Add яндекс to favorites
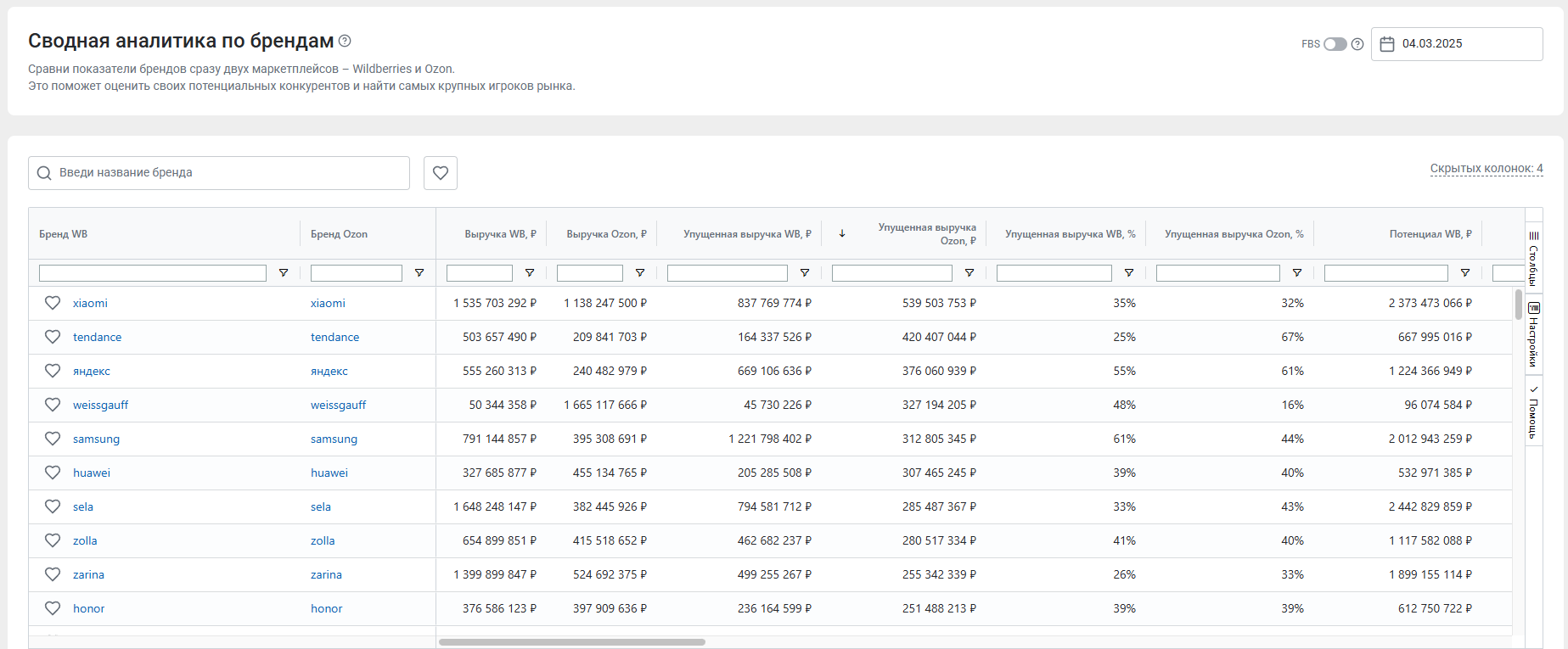Image resolution: width=1568 pixels, height=649 pixels. [53, 371]
